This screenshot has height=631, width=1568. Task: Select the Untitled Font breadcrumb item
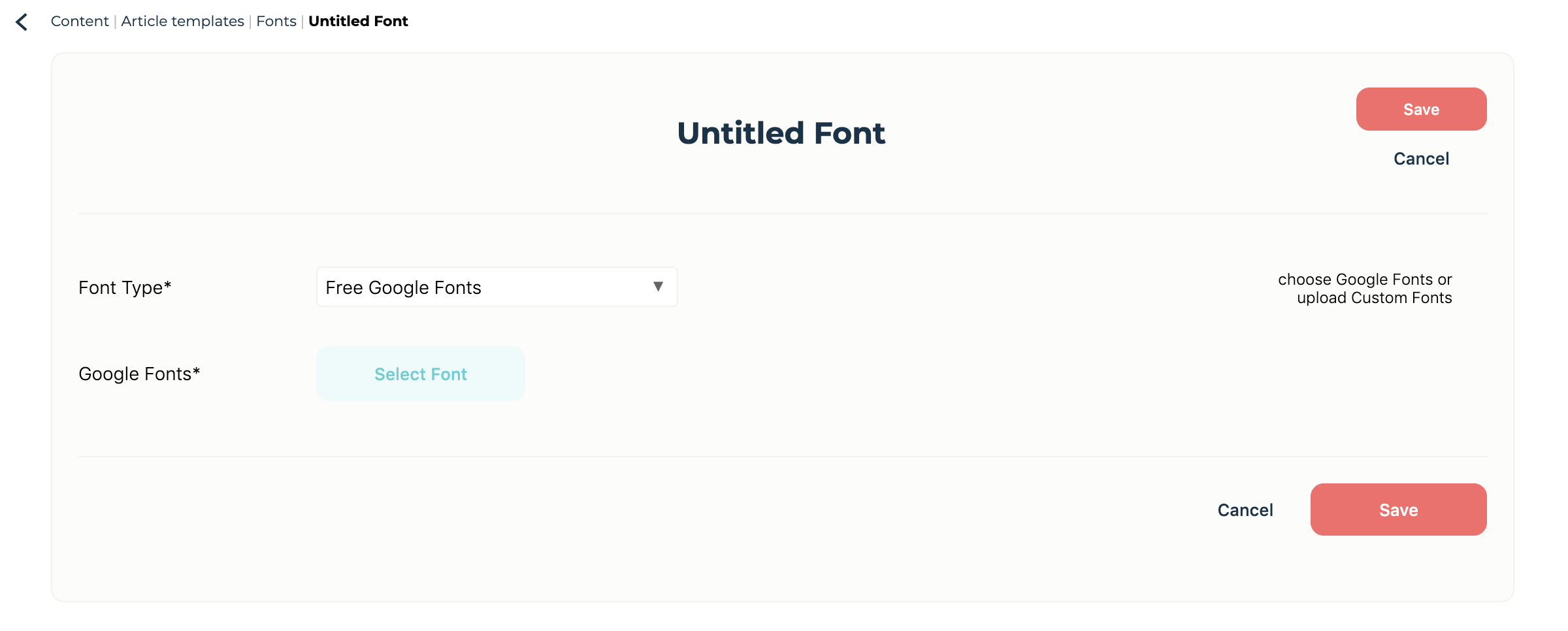358,21
